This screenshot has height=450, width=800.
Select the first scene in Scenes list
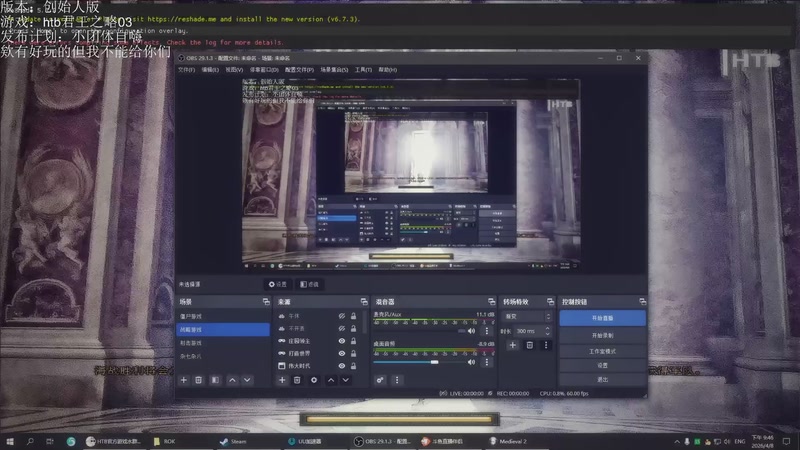[x=223, y=316]
